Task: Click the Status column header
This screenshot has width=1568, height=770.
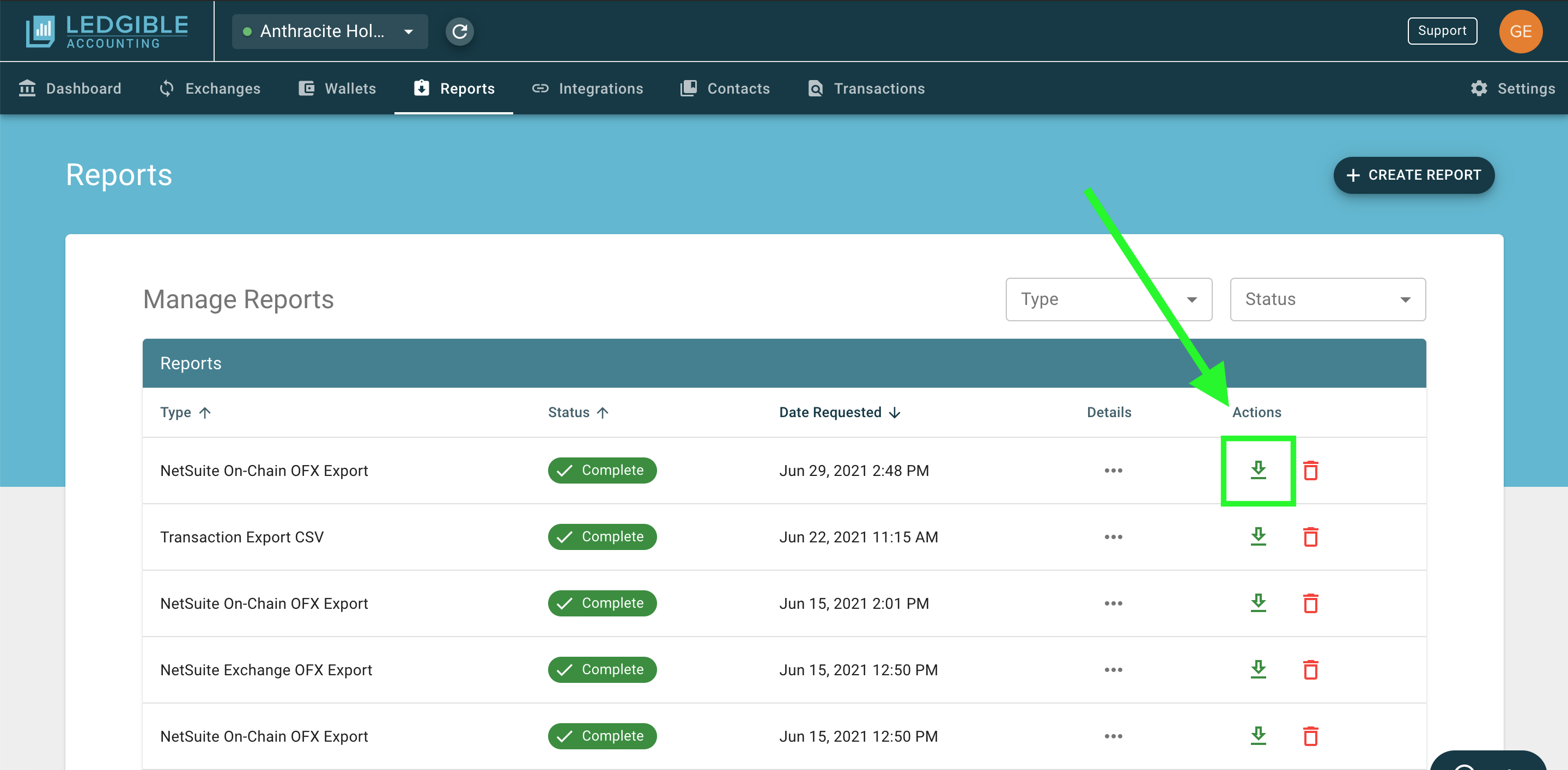Action: tap(568, 412)
